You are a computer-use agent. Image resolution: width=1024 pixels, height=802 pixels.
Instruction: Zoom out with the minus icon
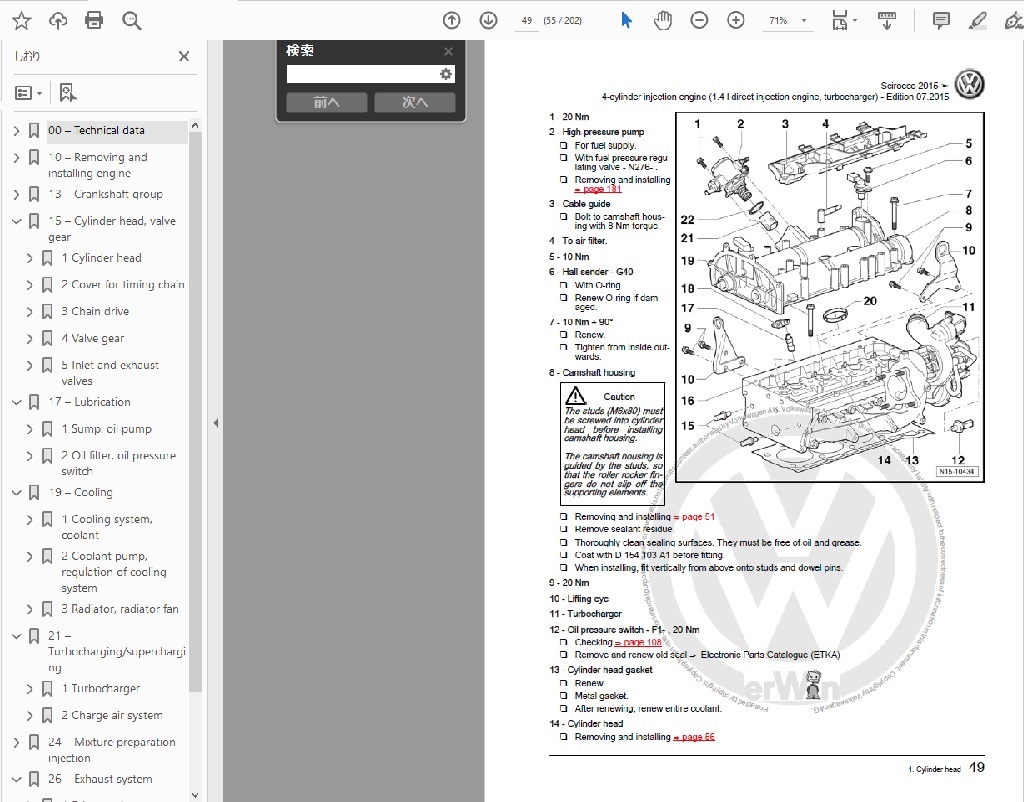click(699, 21)
